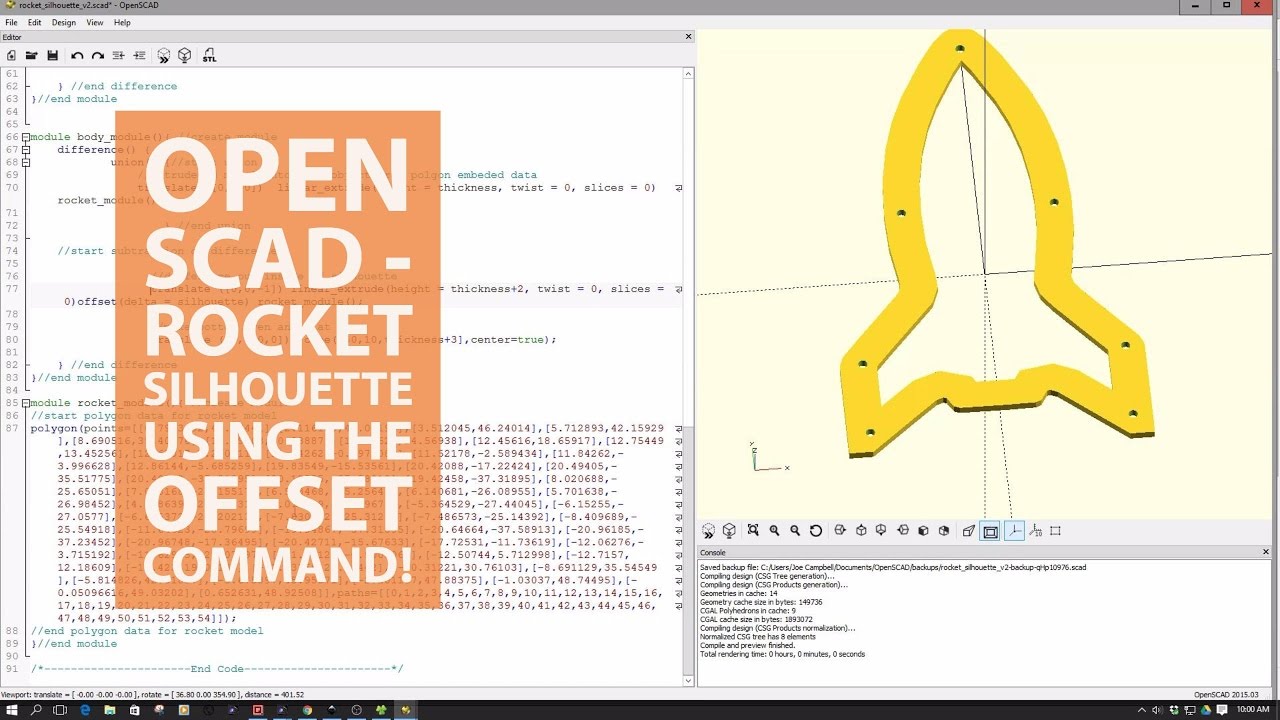Open the Help menu

pos(122,22)
